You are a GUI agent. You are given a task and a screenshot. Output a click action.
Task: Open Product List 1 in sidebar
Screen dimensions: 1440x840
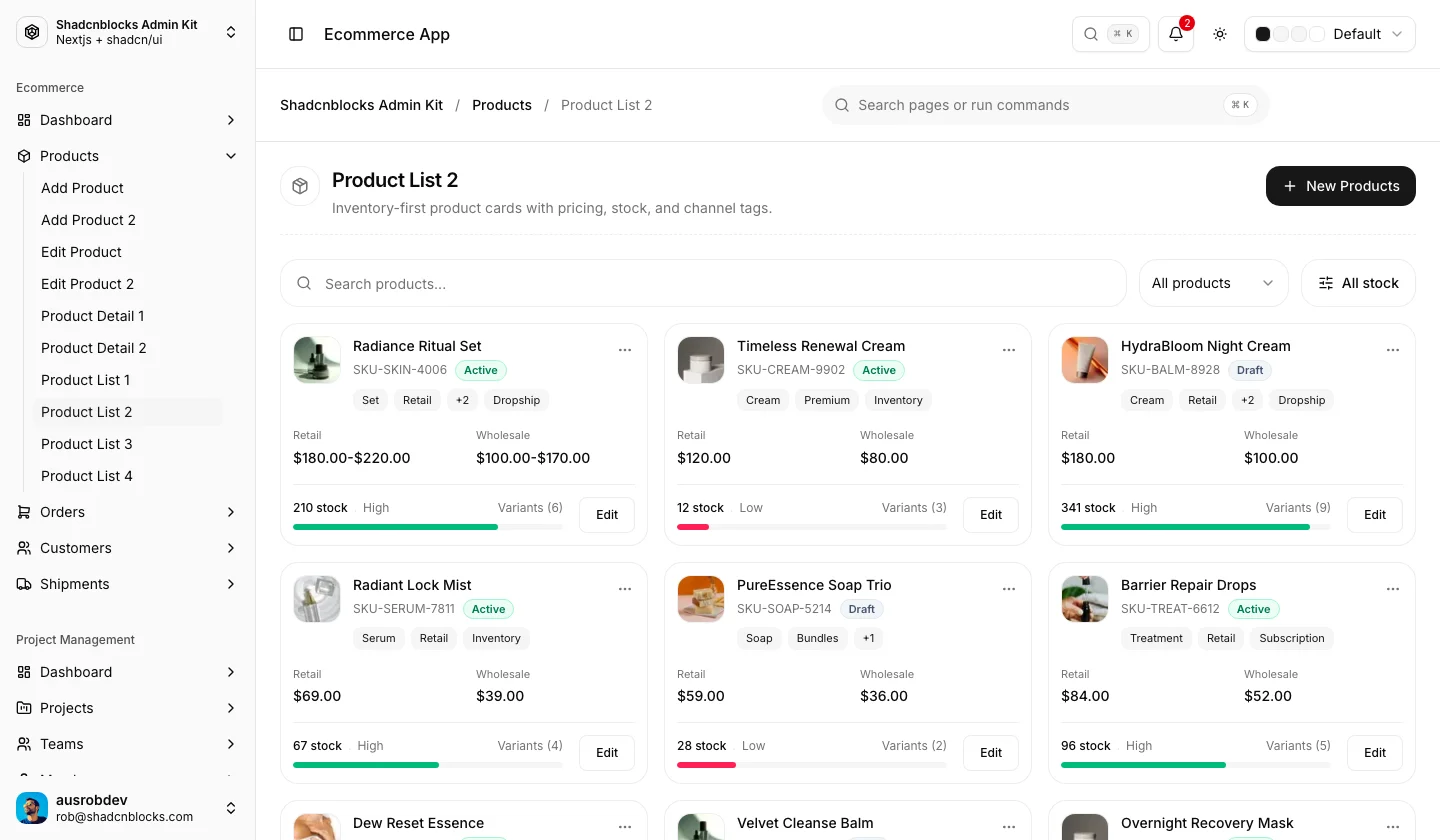[x=128, y=380]
